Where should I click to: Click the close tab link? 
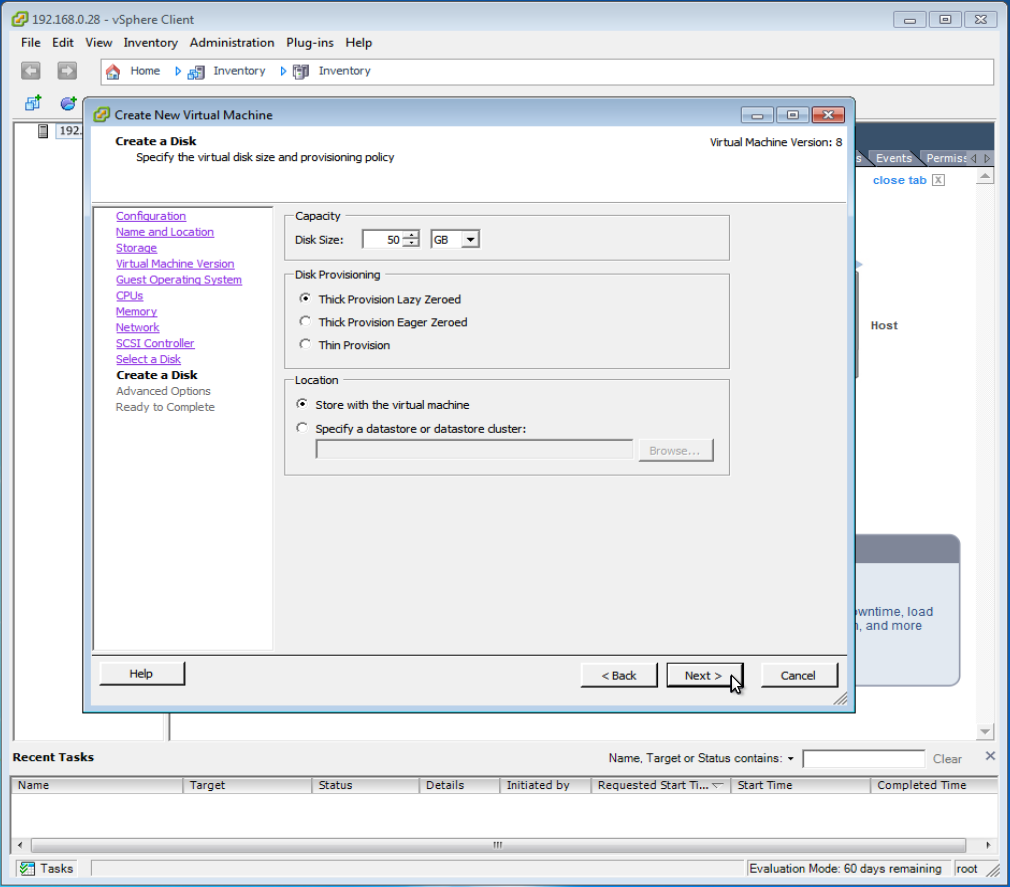click(899, 180)
